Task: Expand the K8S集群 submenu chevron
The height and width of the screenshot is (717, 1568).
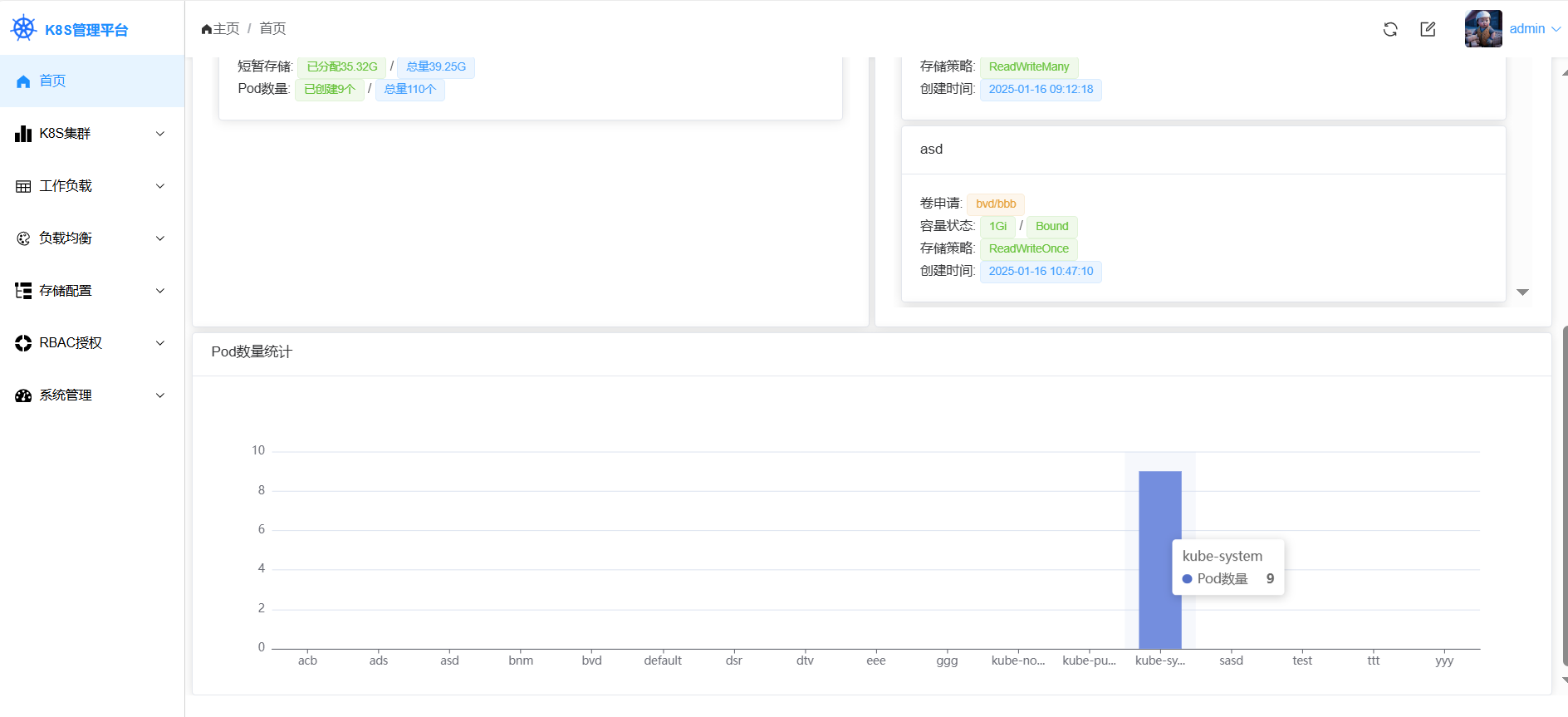Action: click(x=160, y=134)
